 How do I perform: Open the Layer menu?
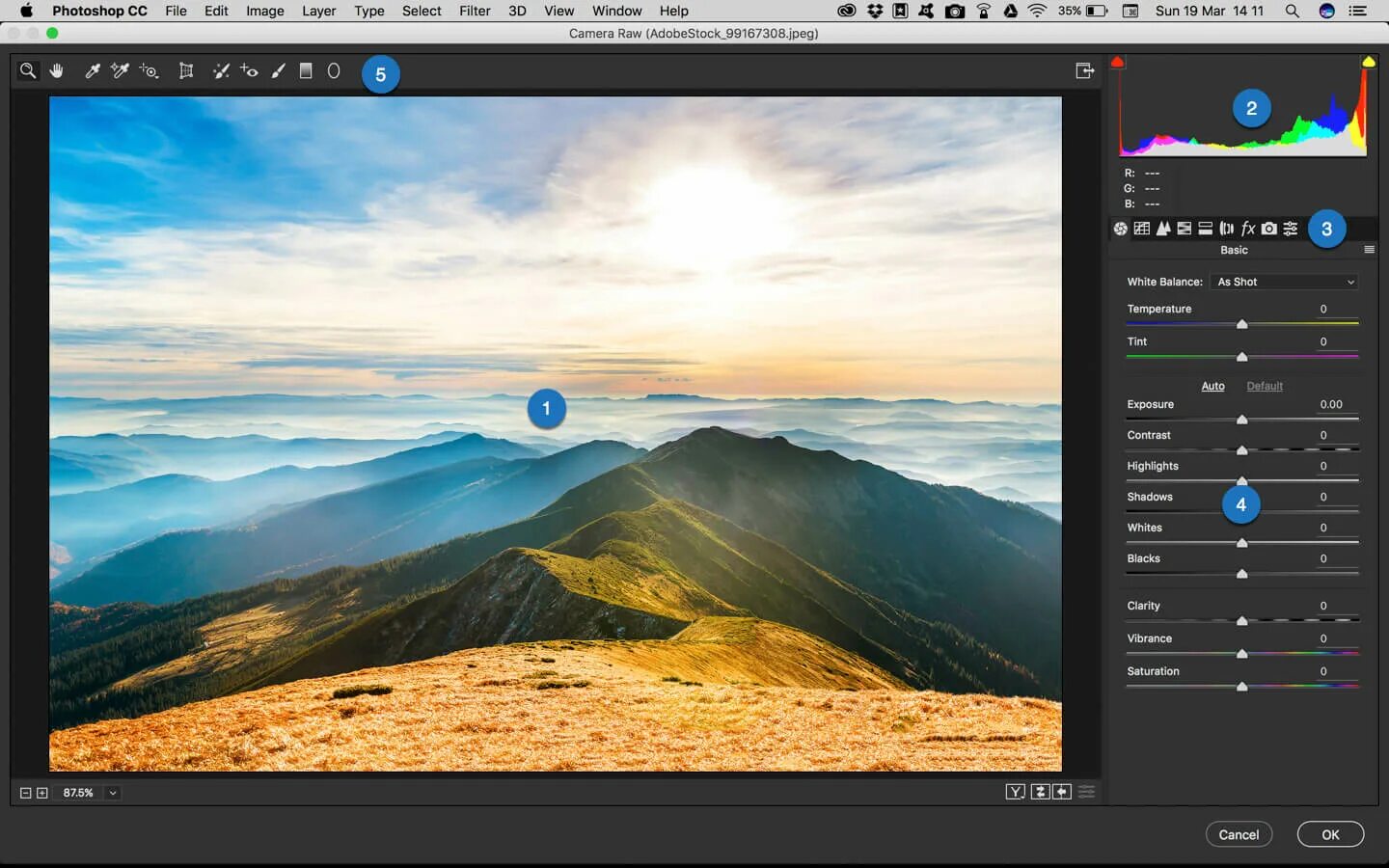[319, 11]
